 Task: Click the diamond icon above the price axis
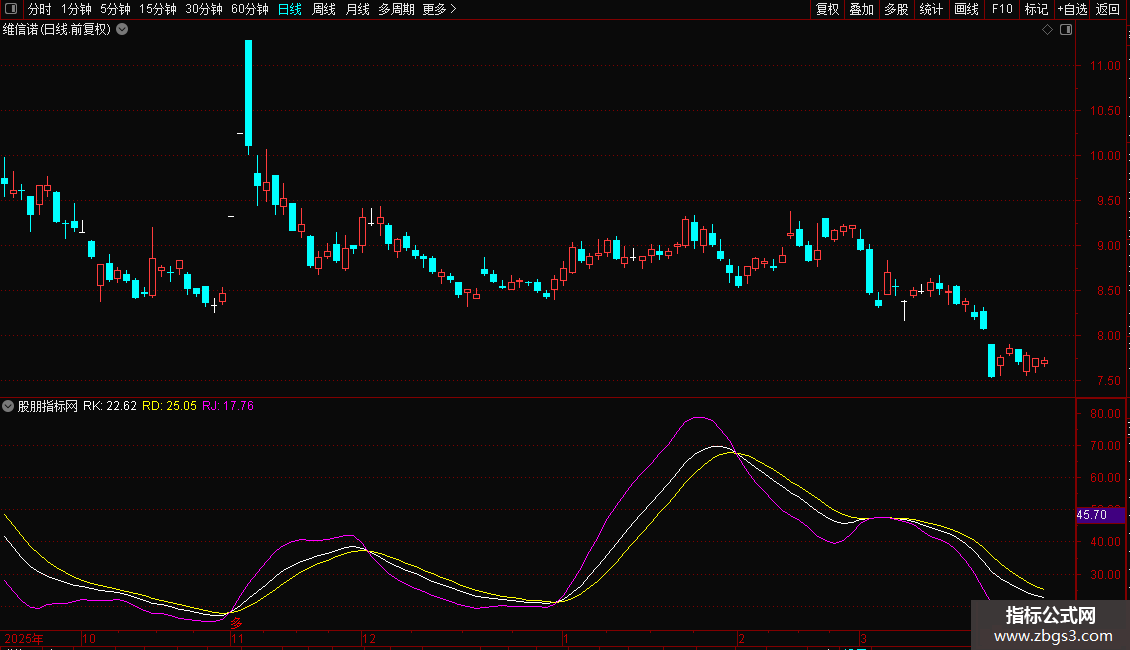[1047, 30]
